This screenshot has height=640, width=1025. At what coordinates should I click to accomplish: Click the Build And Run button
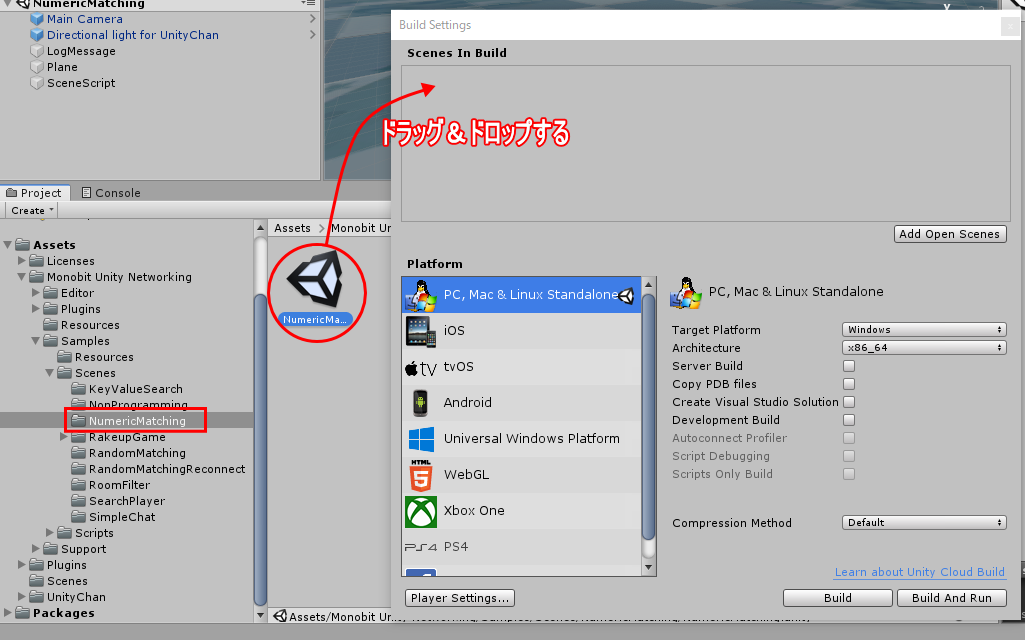(952, 598)
